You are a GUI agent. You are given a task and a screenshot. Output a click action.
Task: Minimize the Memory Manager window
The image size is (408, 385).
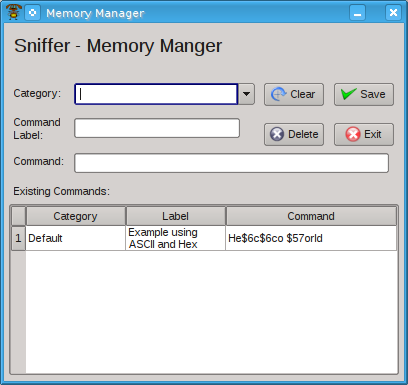pos(357,13)
